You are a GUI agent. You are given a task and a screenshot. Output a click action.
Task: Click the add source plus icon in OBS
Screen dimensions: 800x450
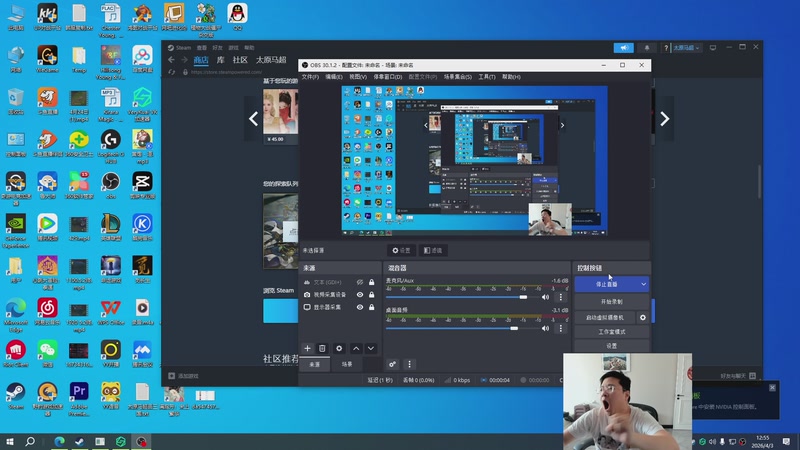pos(307,348)
